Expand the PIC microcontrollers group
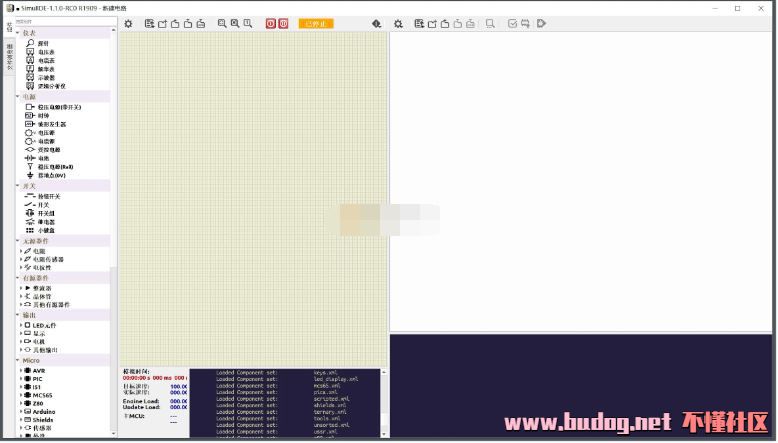Screen dimensions: 778x443 [21, 379]
